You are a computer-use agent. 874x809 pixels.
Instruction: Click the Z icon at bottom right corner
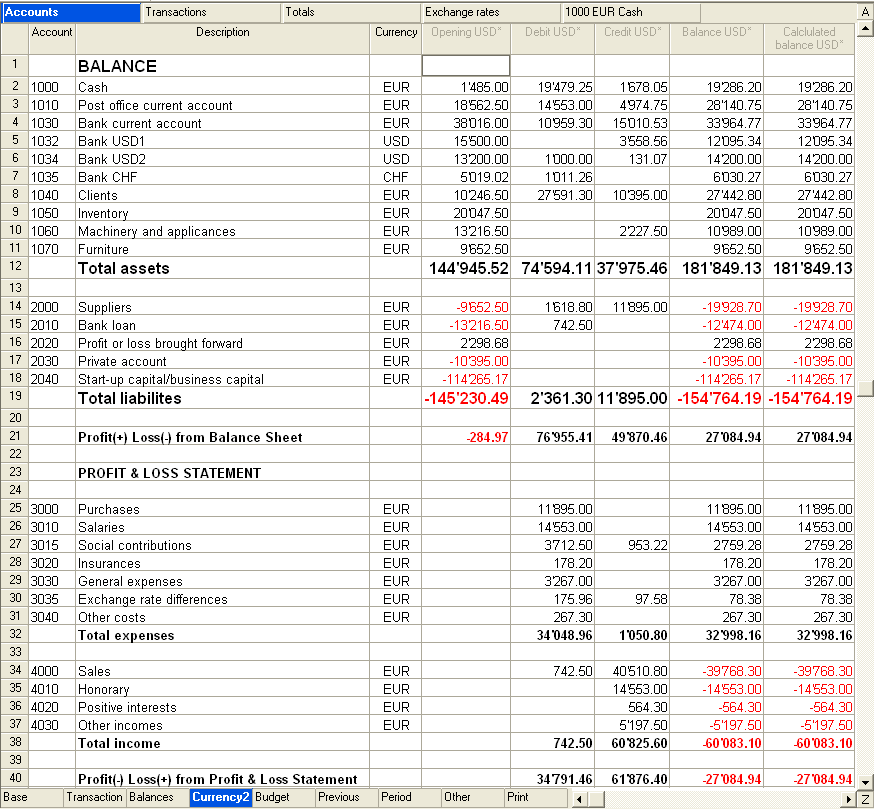click(865, 799)
